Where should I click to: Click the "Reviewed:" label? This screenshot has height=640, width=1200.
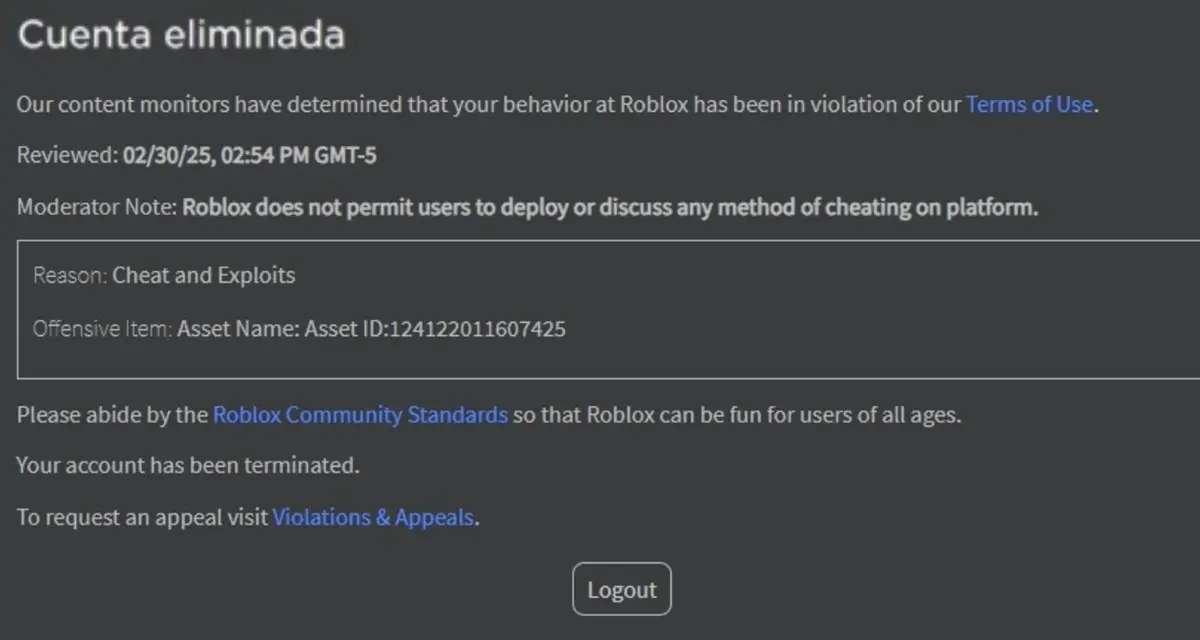pyautogui.click(x=67, y=156)
